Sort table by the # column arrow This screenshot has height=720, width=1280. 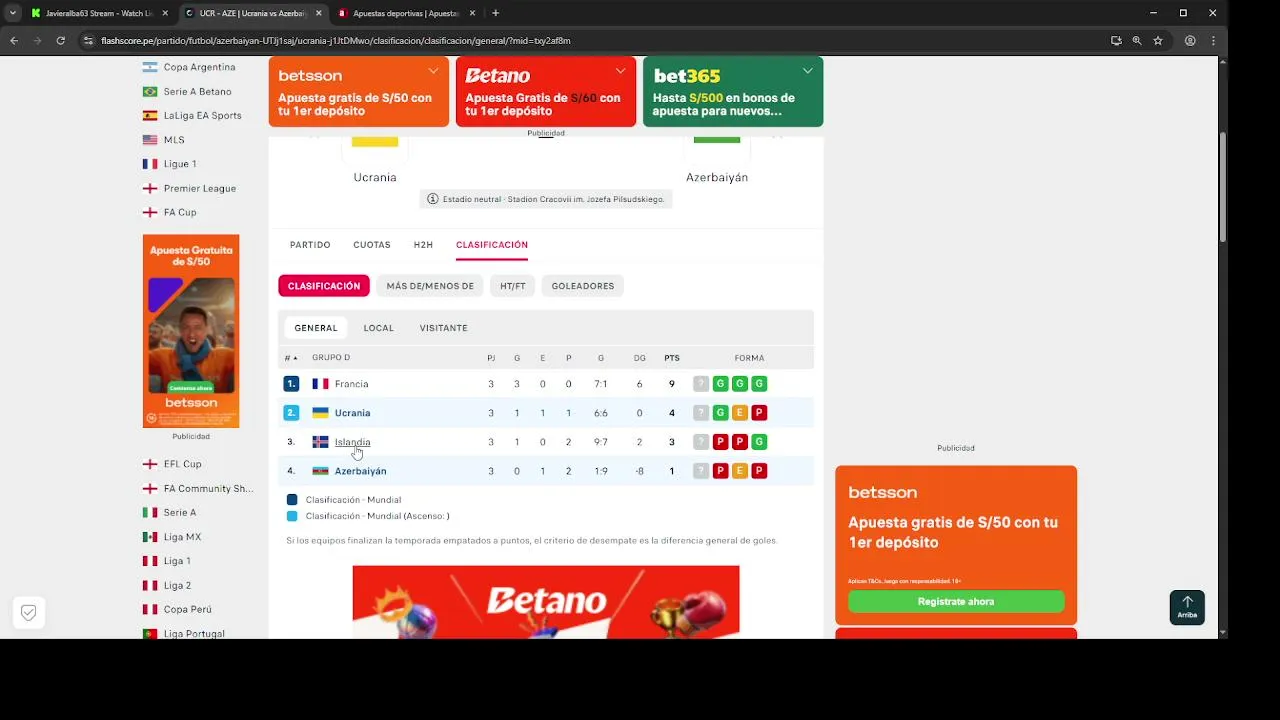coord(291,358)
